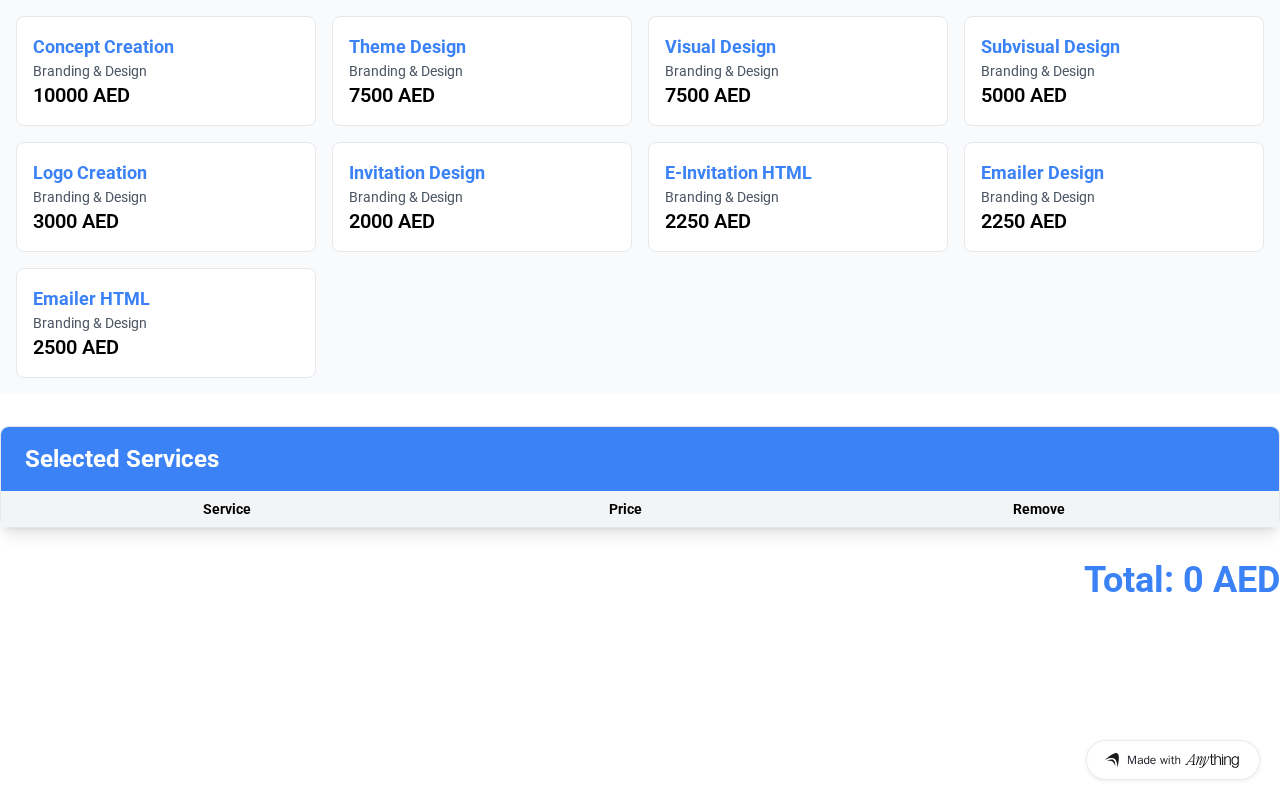Choose the Subvisual Design service
This screenshot has height=800, width=1280.
coord(1114,71)
